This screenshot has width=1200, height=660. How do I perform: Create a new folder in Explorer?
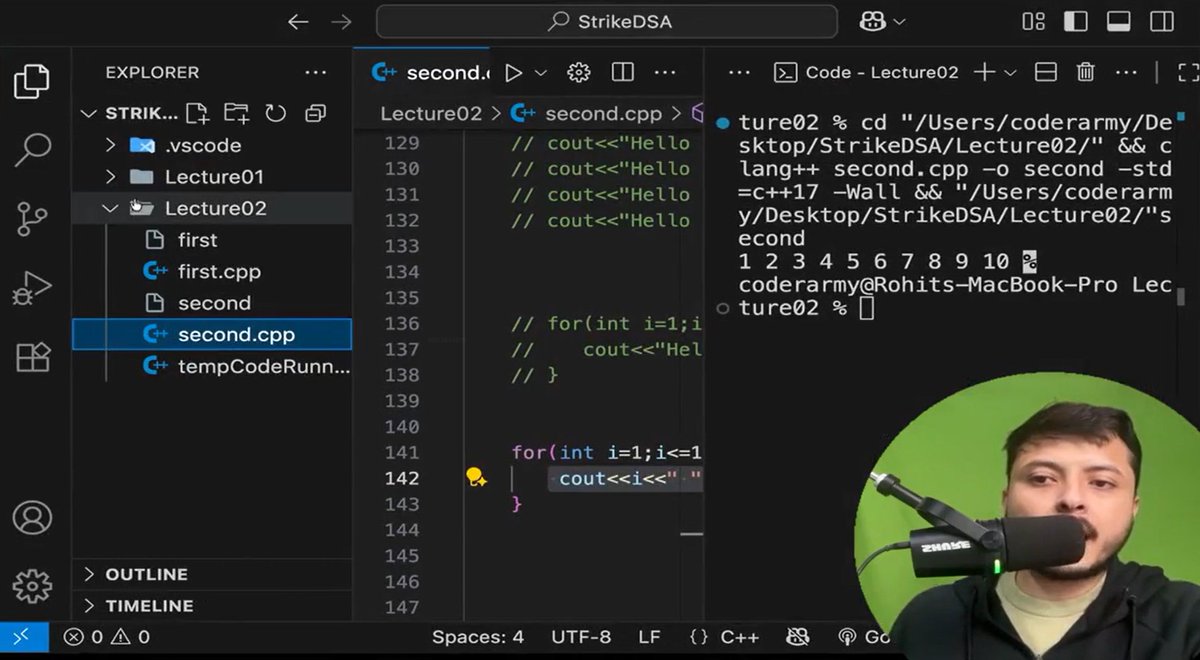coord(236,113)
